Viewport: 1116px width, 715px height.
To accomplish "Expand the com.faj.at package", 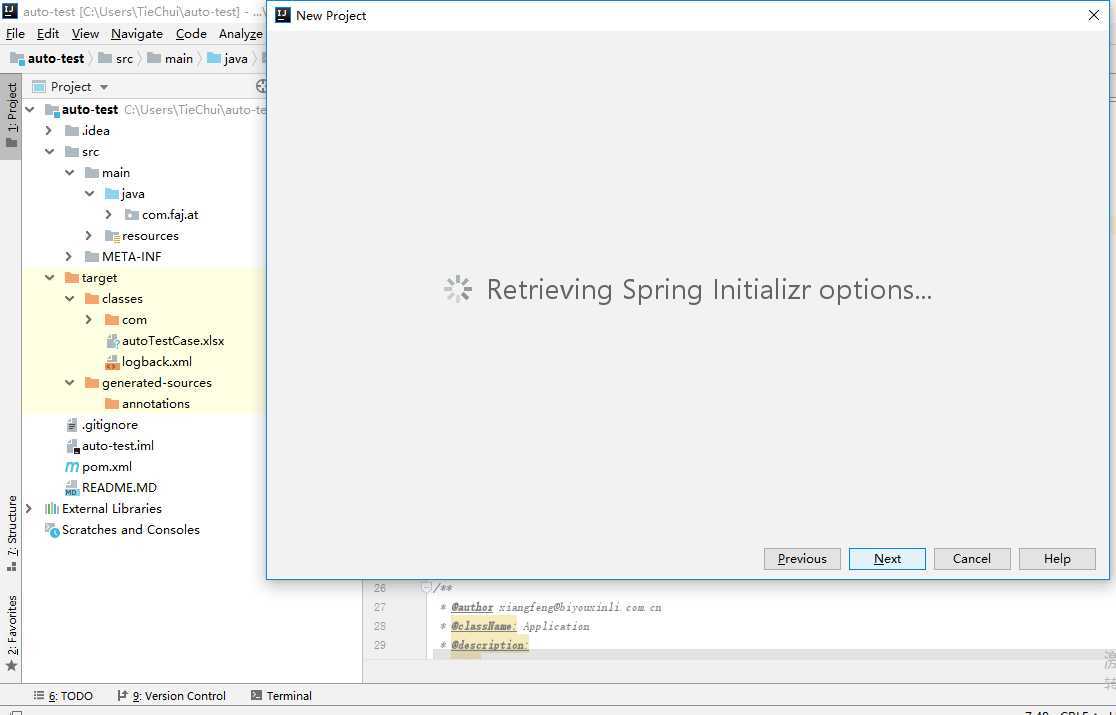I will [x=108, y=214].
